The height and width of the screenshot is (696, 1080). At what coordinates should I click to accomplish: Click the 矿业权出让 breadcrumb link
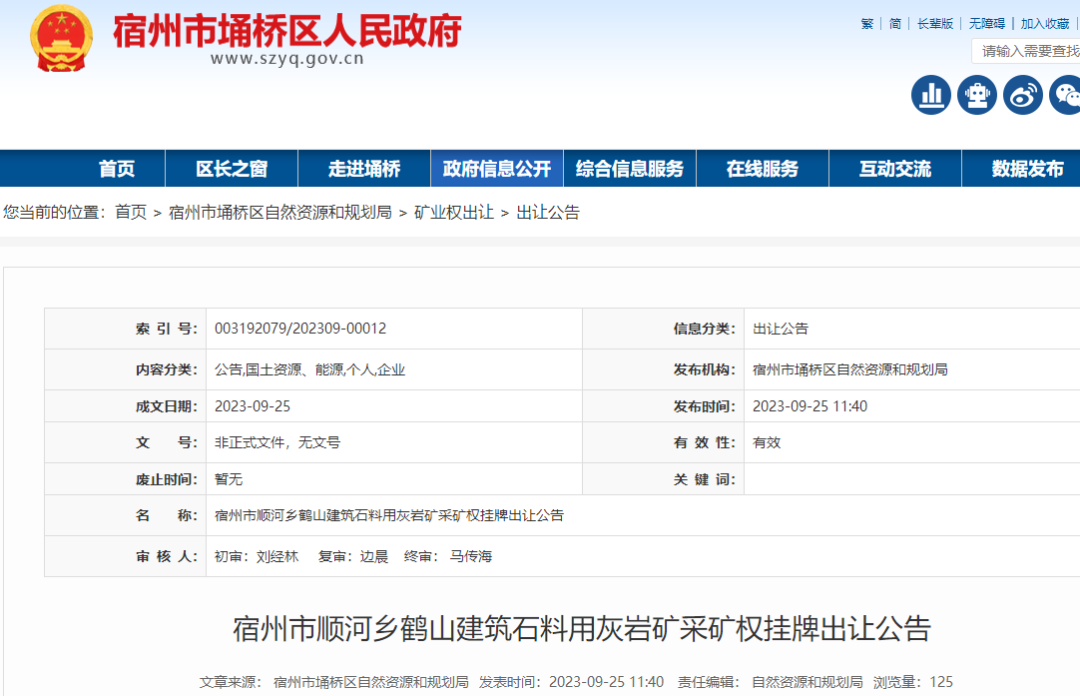click(x=454, y=212)
